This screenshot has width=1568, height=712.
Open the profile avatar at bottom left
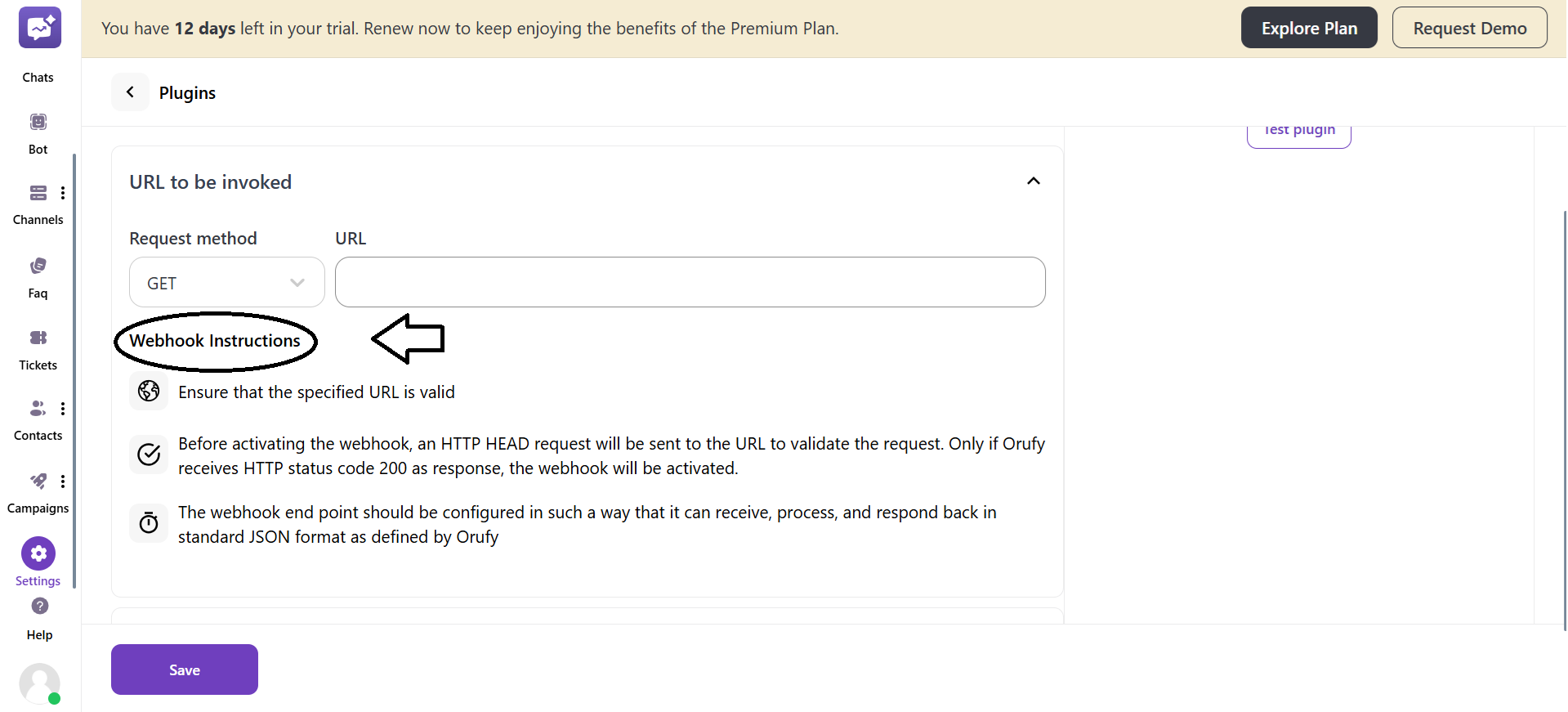pyautogui.click(x=39, y=683)
